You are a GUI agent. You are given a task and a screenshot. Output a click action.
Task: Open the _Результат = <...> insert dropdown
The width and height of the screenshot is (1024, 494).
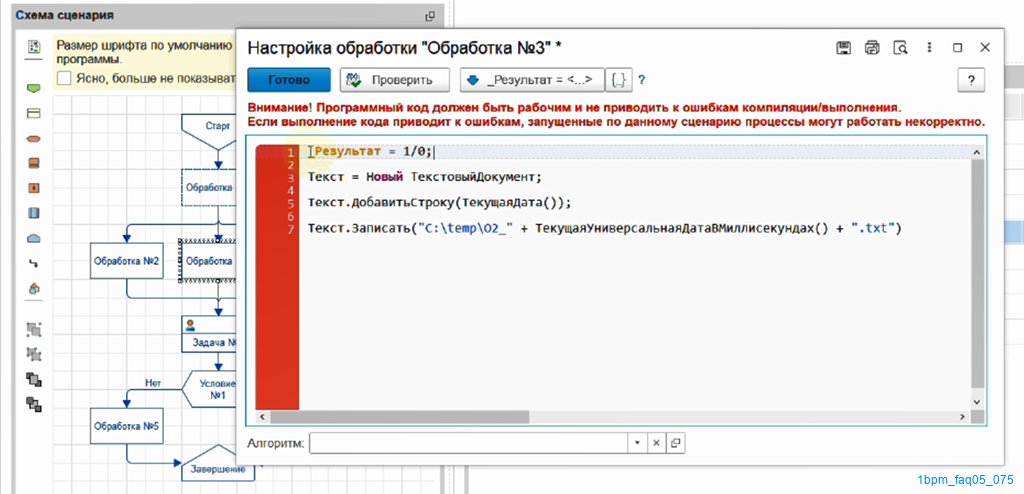coord(532,80)
